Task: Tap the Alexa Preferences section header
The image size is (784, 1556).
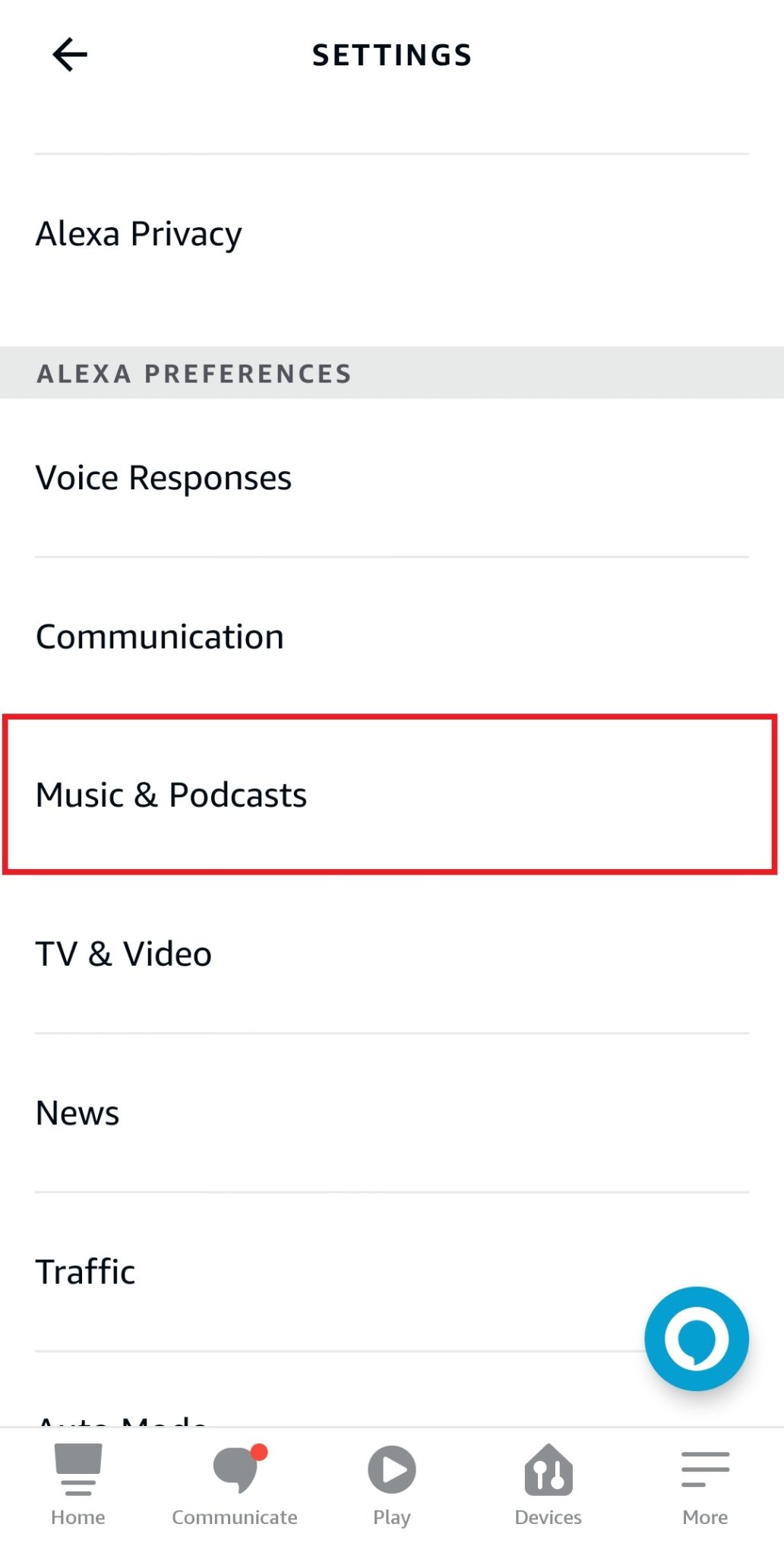Action: (x=194, y=373)
